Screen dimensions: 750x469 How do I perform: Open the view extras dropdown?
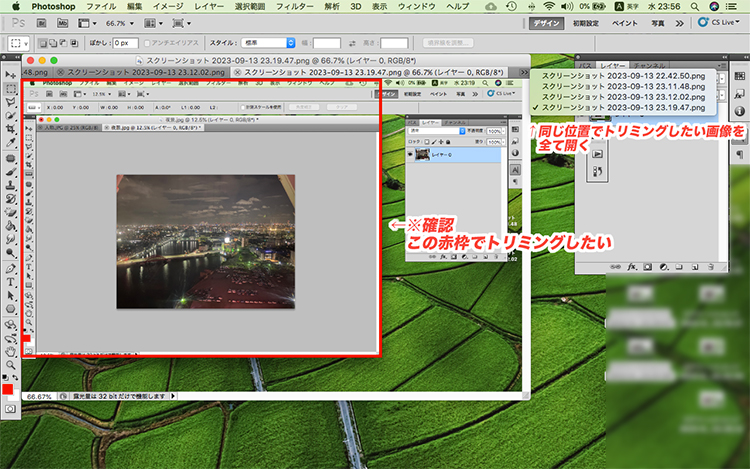87,23
